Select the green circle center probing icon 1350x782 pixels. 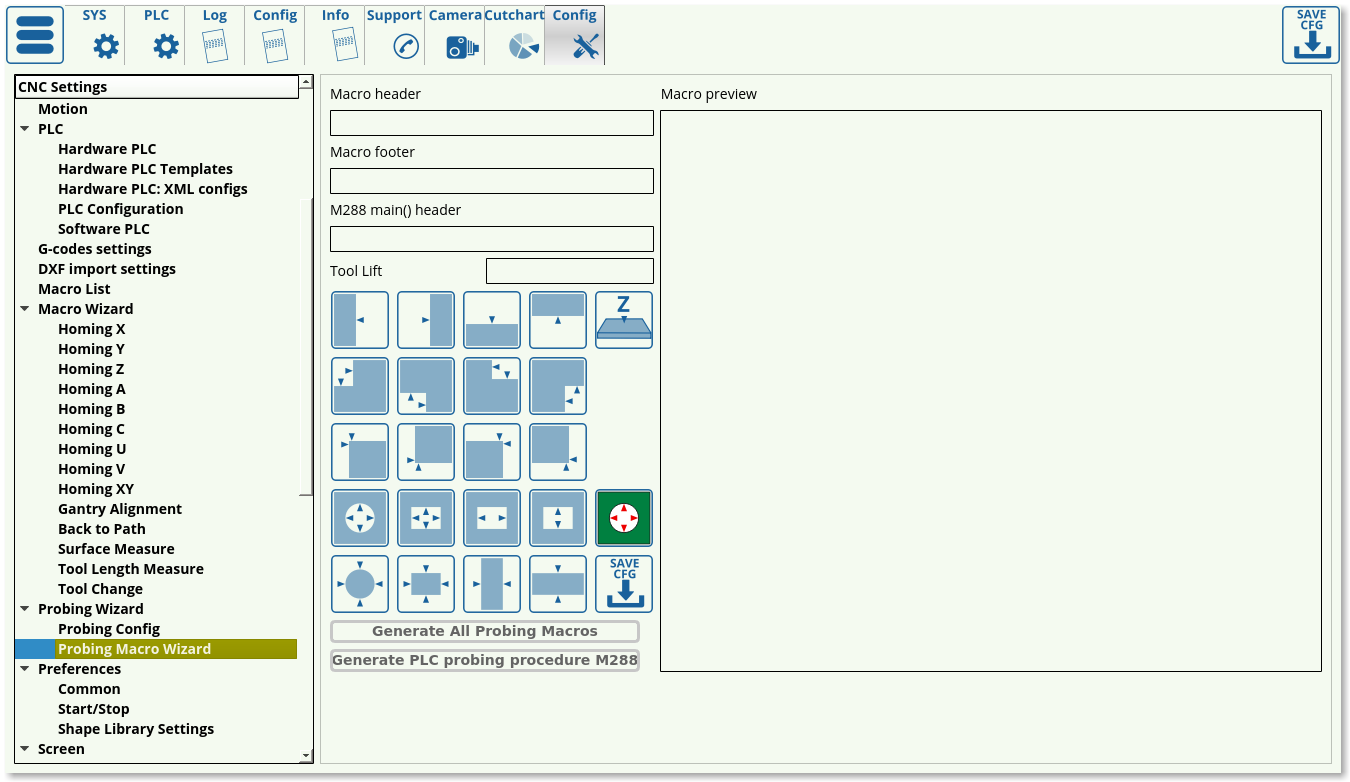point(623,518)
